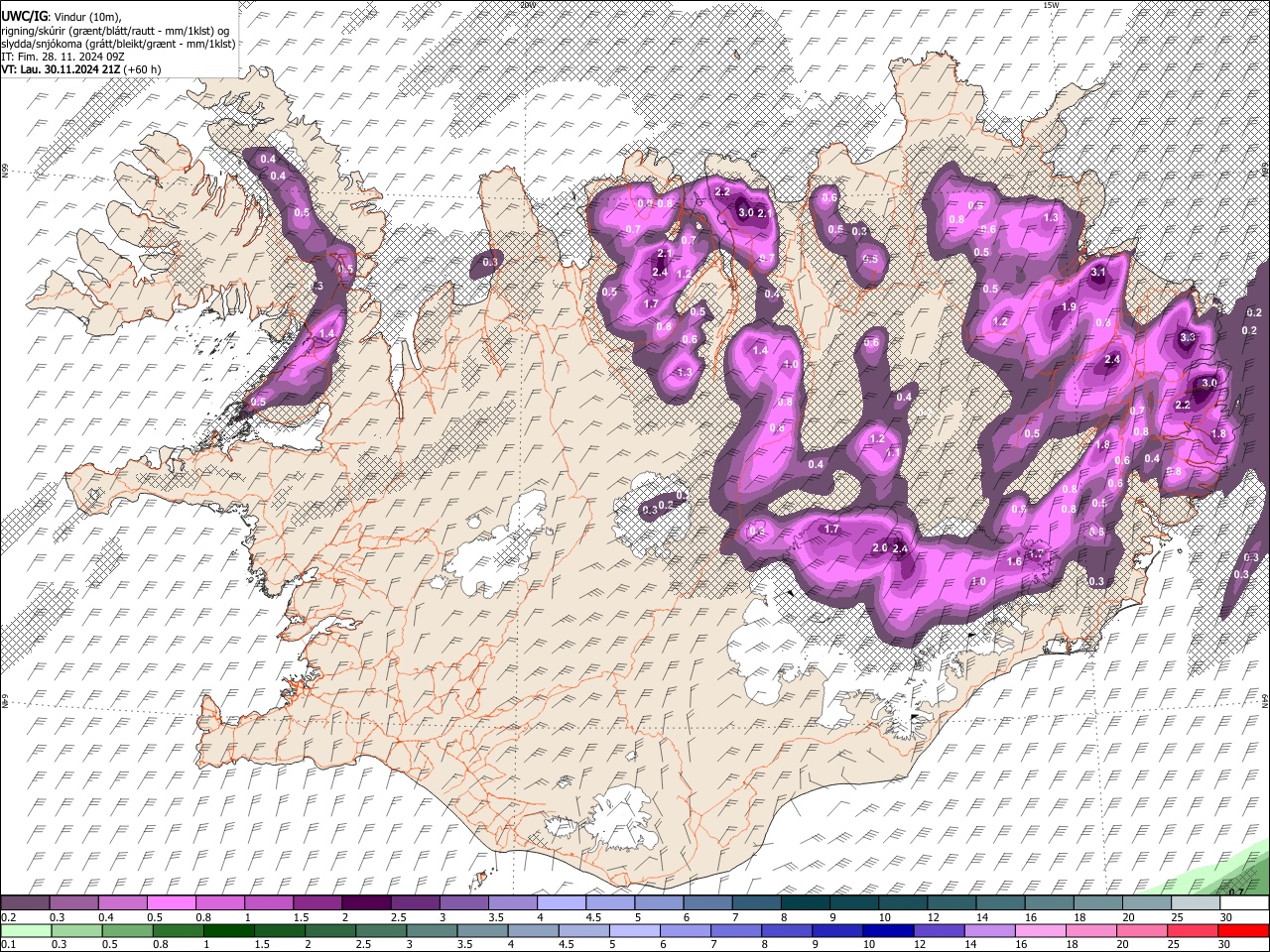Viewport: 1270px width, 952px height.
Task: Click the 1.3 value in northeast purple area
Action: [x=1052, y=217]
